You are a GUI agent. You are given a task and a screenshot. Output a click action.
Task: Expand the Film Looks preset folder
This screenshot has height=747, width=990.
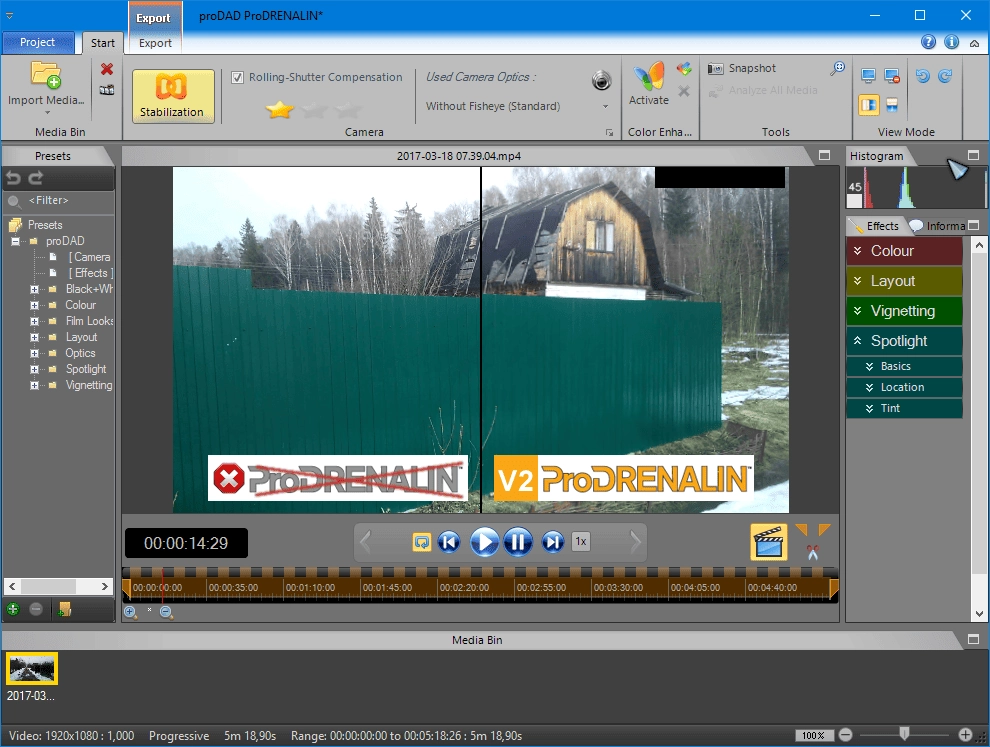point(34,321)
